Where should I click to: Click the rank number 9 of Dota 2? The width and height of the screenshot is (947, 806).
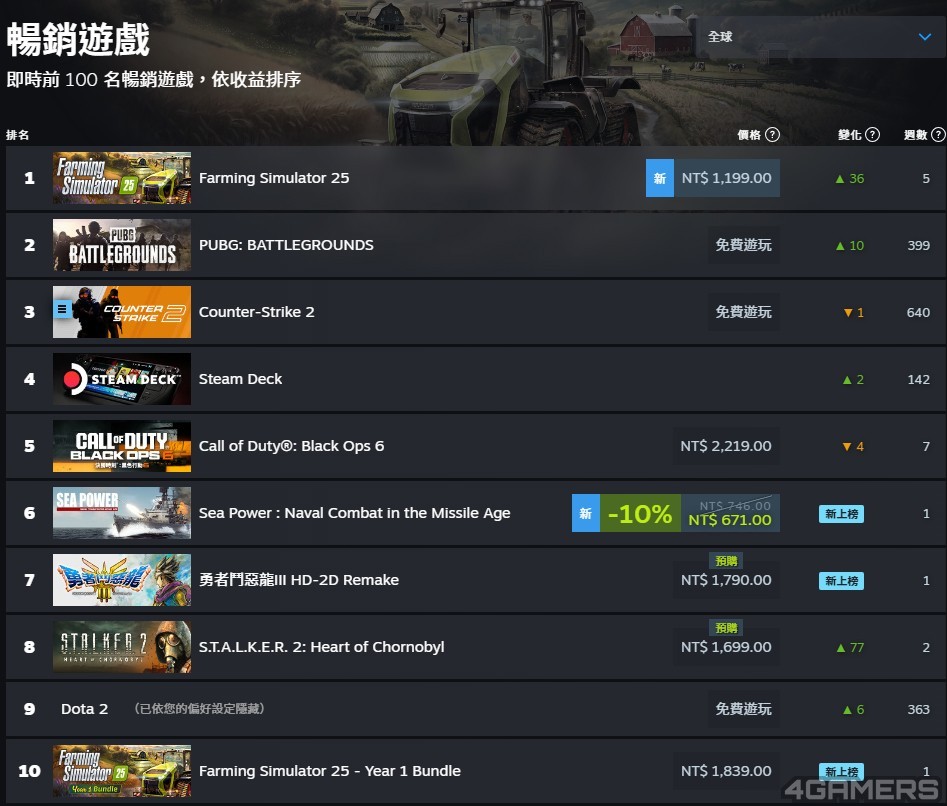(29, 709)
